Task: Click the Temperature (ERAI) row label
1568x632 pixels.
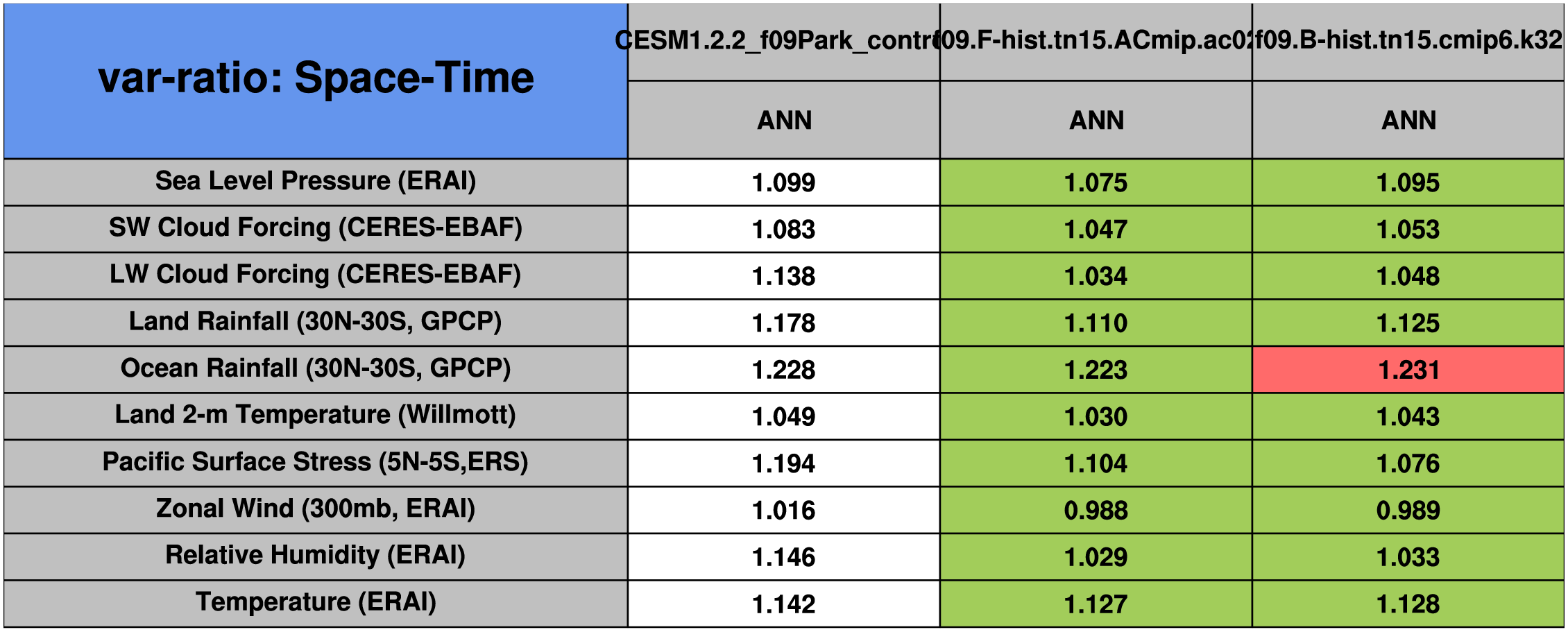Action: pyautogui.click(x=316, y=603)
